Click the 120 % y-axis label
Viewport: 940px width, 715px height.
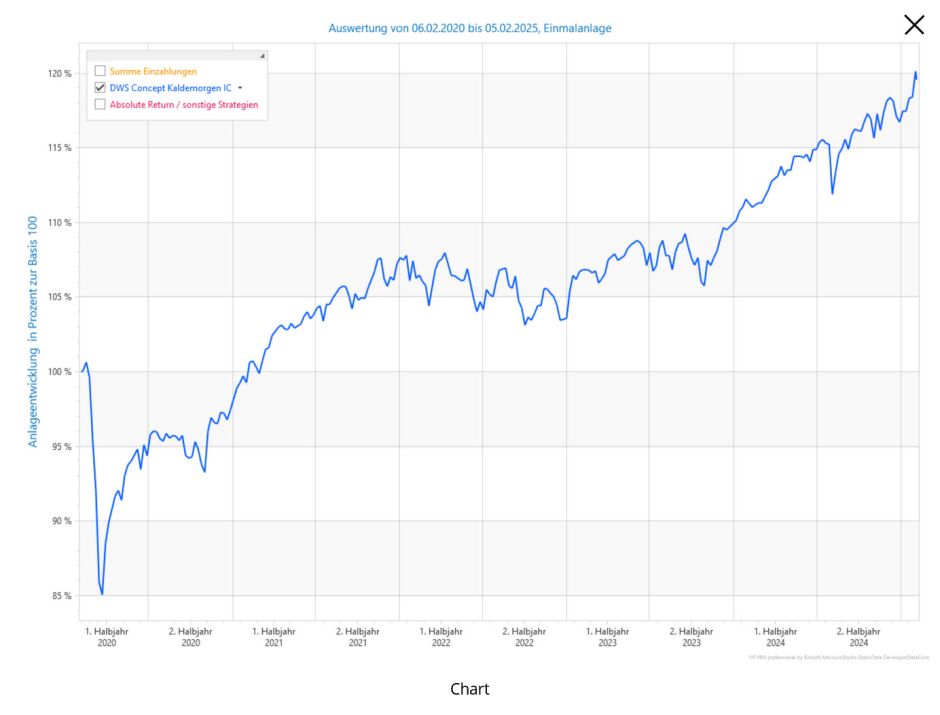(x=59, y=74)
